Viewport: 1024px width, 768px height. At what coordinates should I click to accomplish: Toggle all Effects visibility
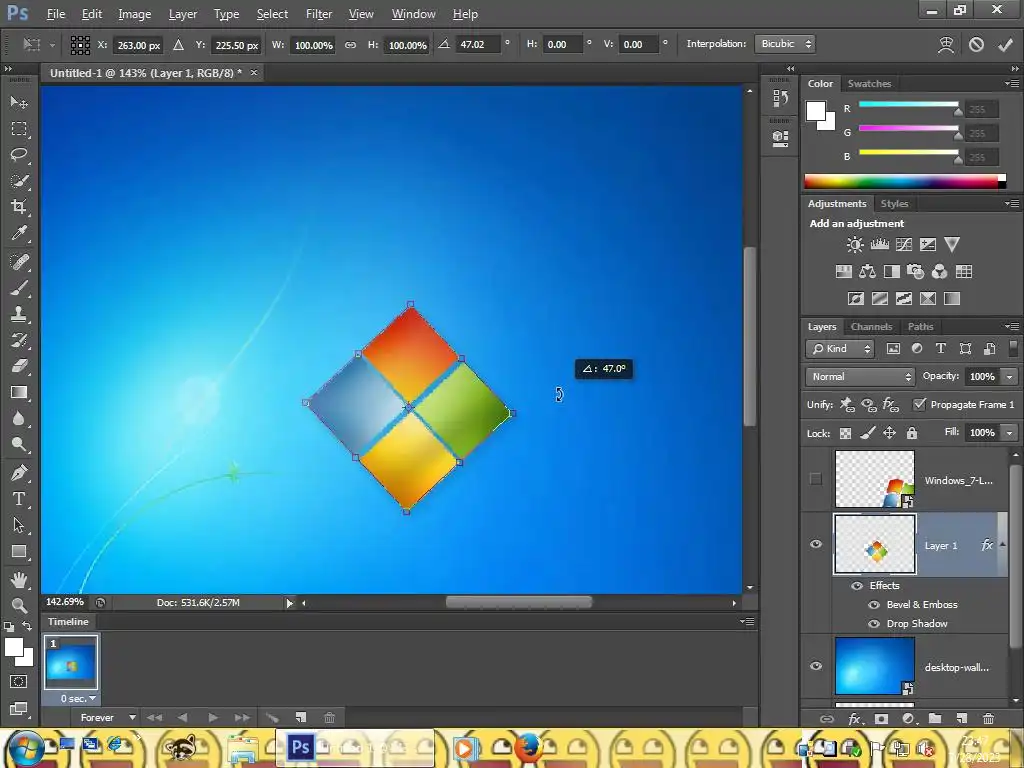[857, 586]
